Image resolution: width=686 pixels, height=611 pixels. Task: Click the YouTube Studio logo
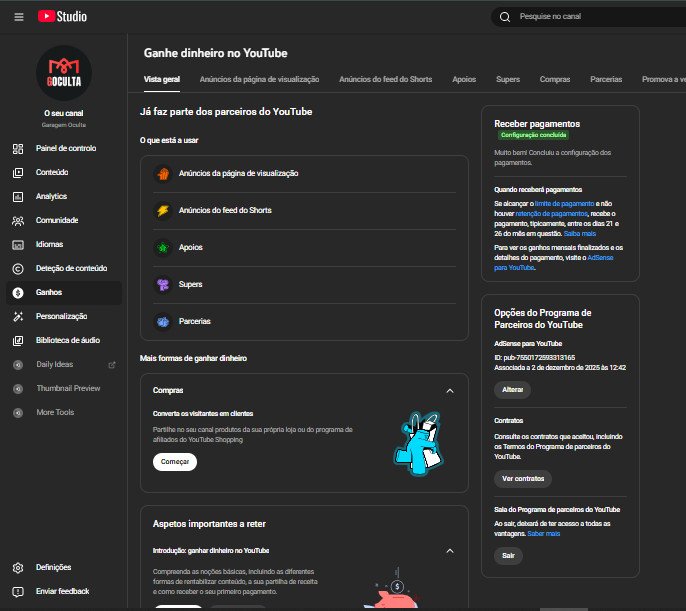[62, 17]
